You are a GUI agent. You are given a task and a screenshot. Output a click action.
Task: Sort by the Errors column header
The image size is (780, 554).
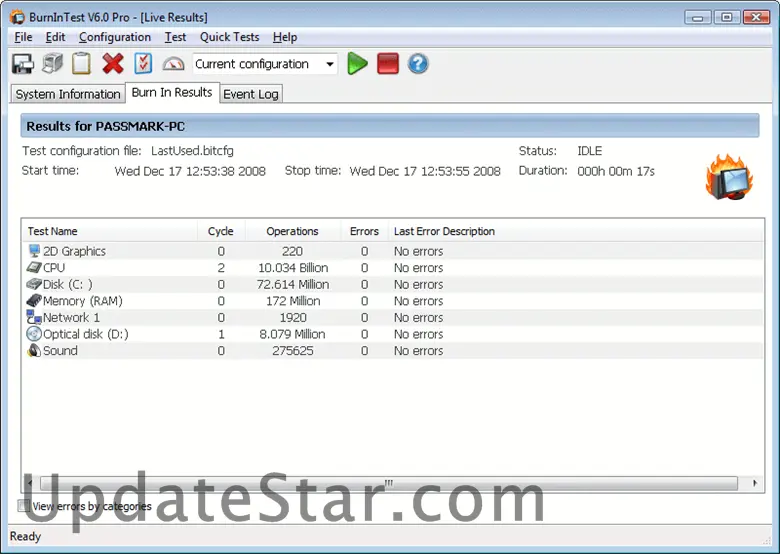pyautogui.click(x=364, y=231)
